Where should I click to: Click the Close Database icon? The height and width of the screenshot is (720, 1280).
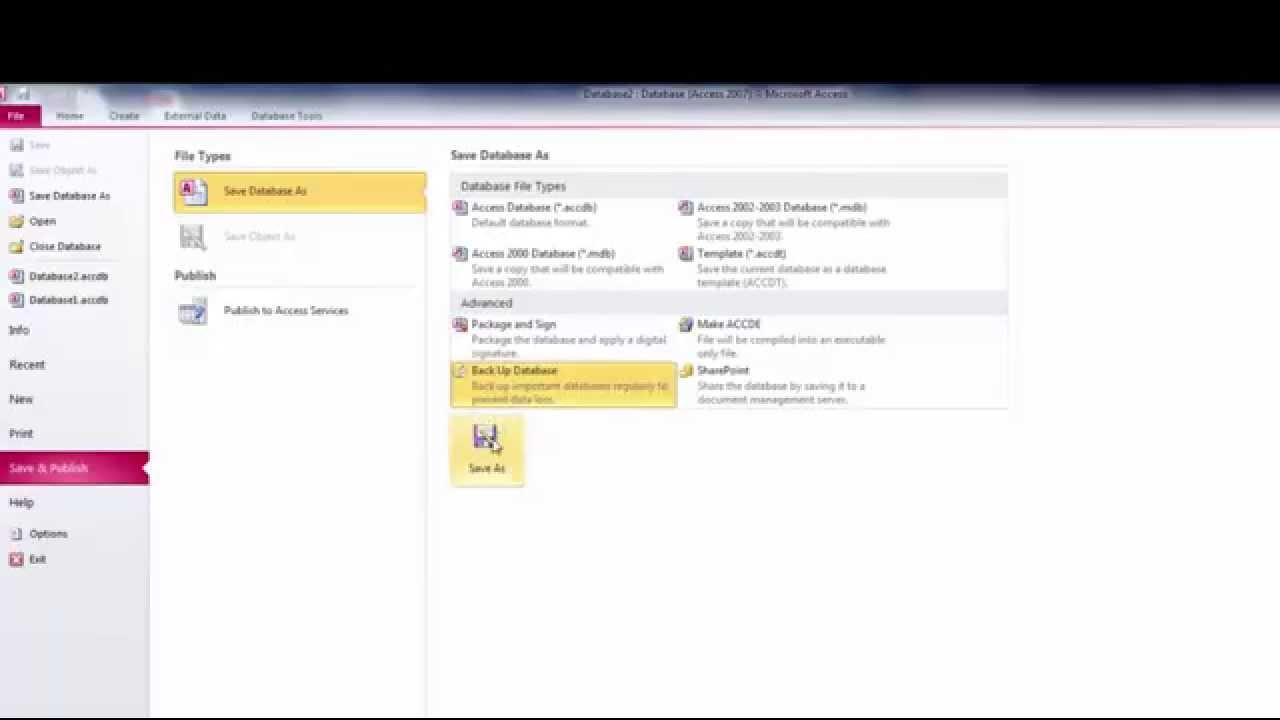(16, 246)
